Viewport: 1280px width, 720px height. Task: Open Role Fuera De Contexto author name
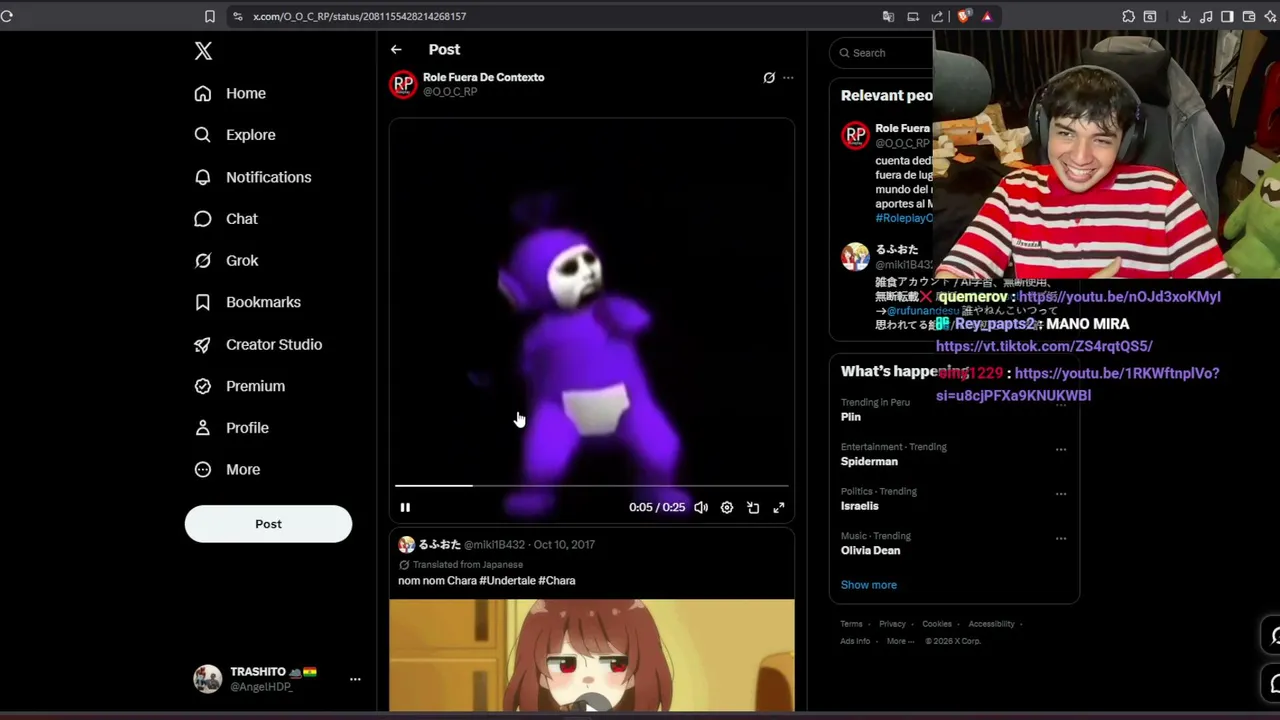click(x=484, y=77)
